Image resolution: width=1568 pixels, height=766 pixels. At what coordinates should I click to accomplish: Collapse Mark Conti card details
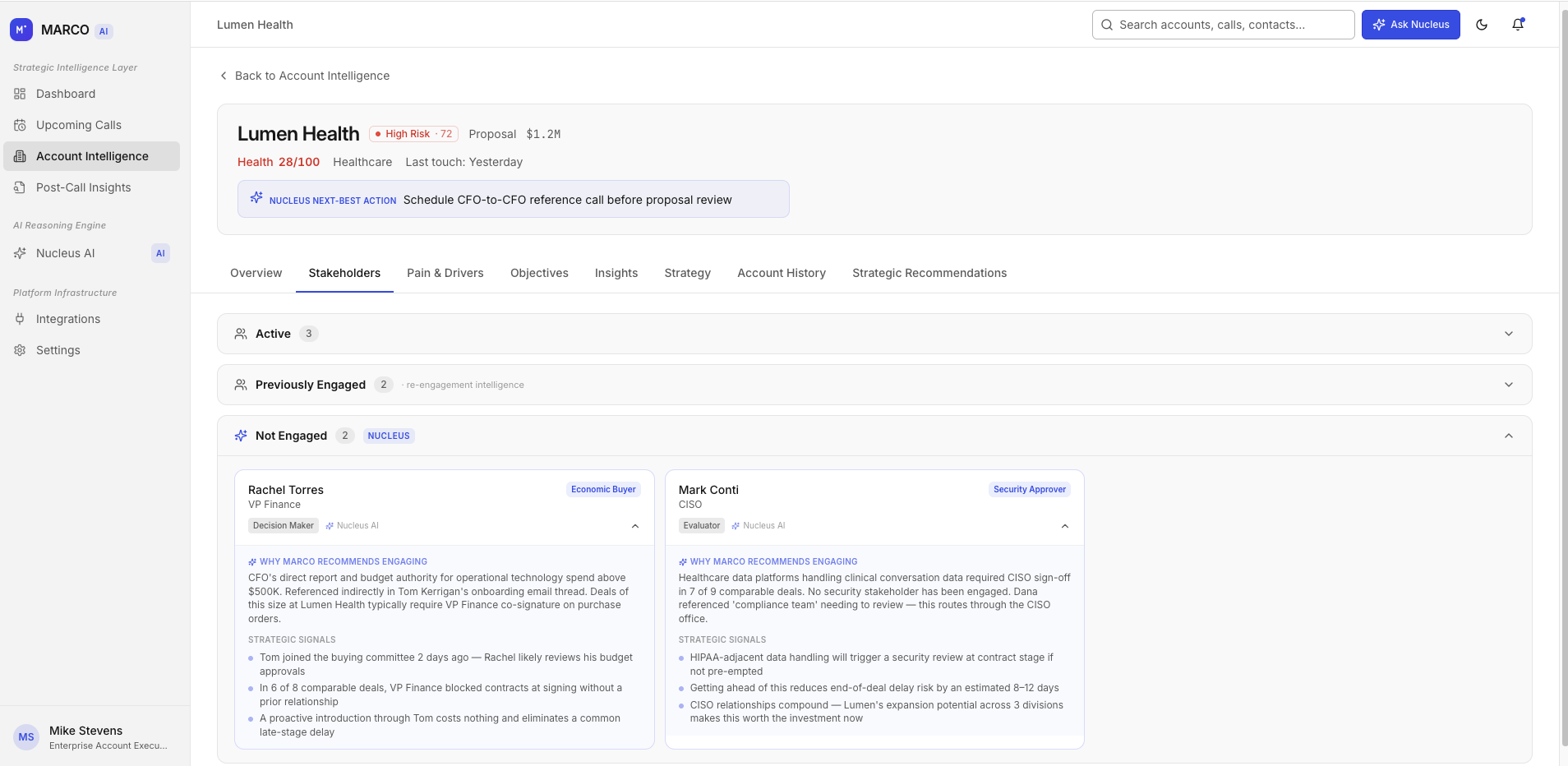tap(1065, 526)
